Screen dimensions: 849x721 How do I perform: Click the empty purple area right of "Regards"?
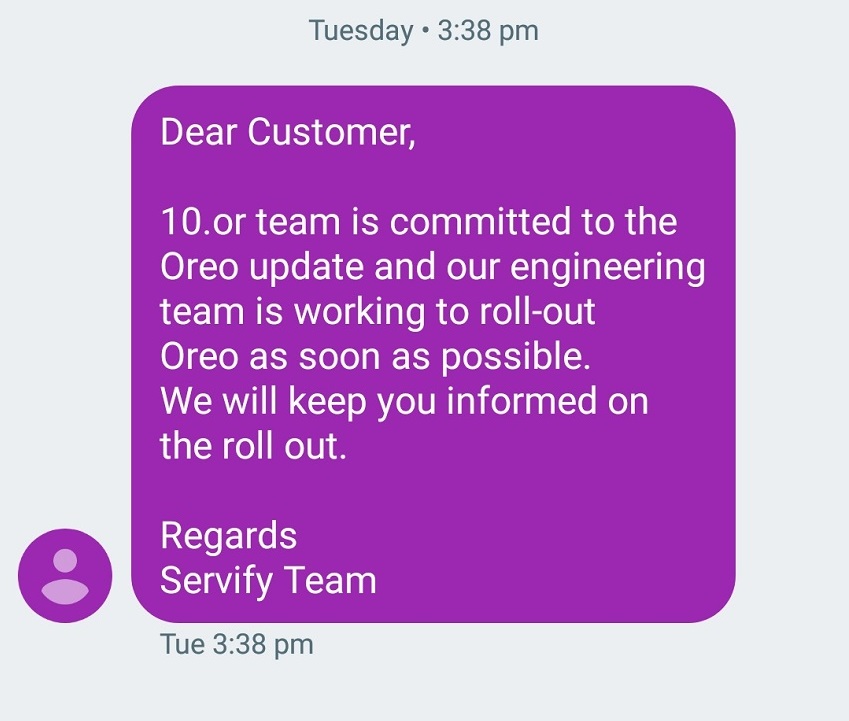(x=520, y=535)
